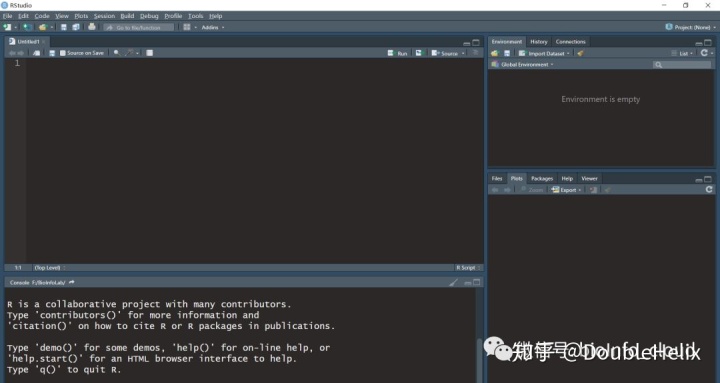This screenshot has width=720, height=383.
Task: Switch to the Packages tab
Action: tap(542, 178)
